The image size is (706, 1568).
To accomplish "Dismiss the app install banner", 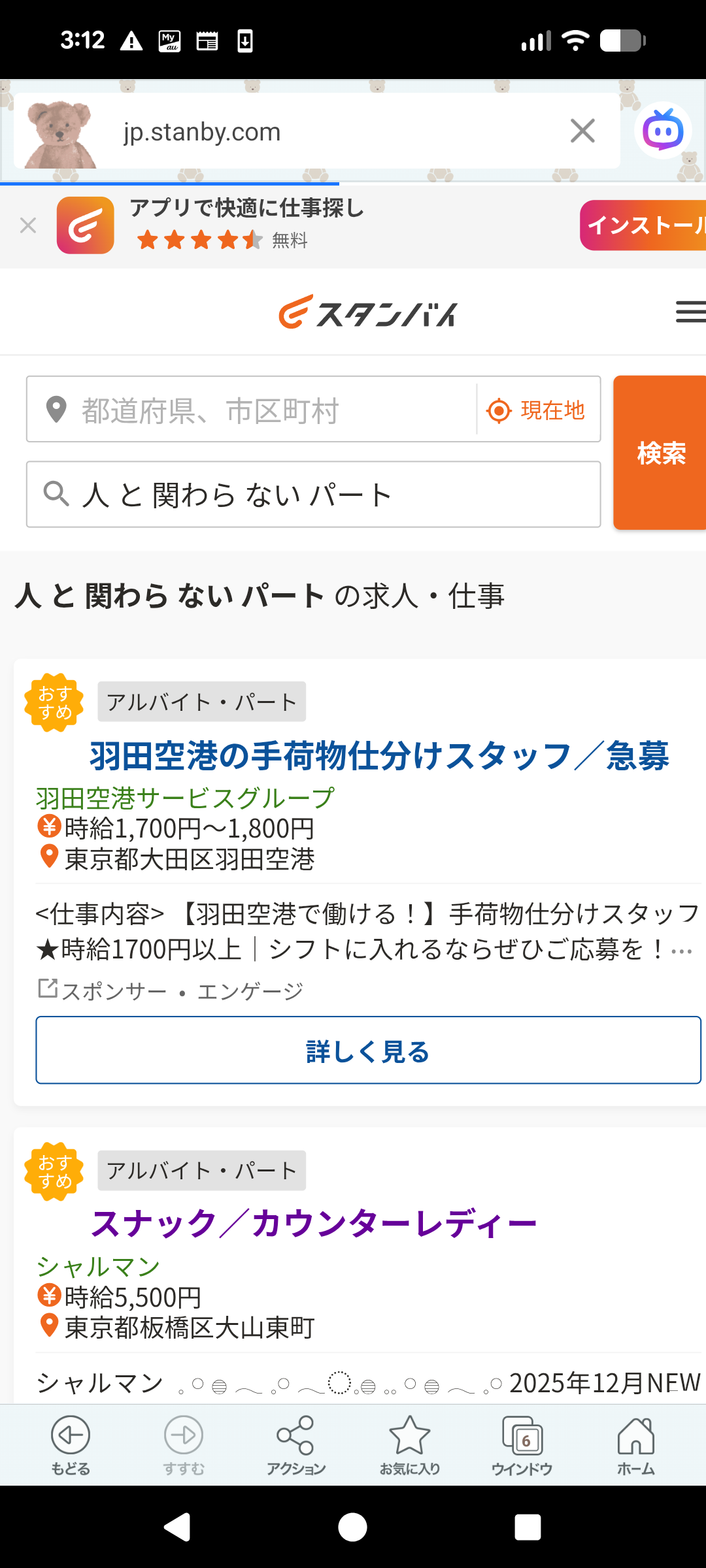I will 28,226.
